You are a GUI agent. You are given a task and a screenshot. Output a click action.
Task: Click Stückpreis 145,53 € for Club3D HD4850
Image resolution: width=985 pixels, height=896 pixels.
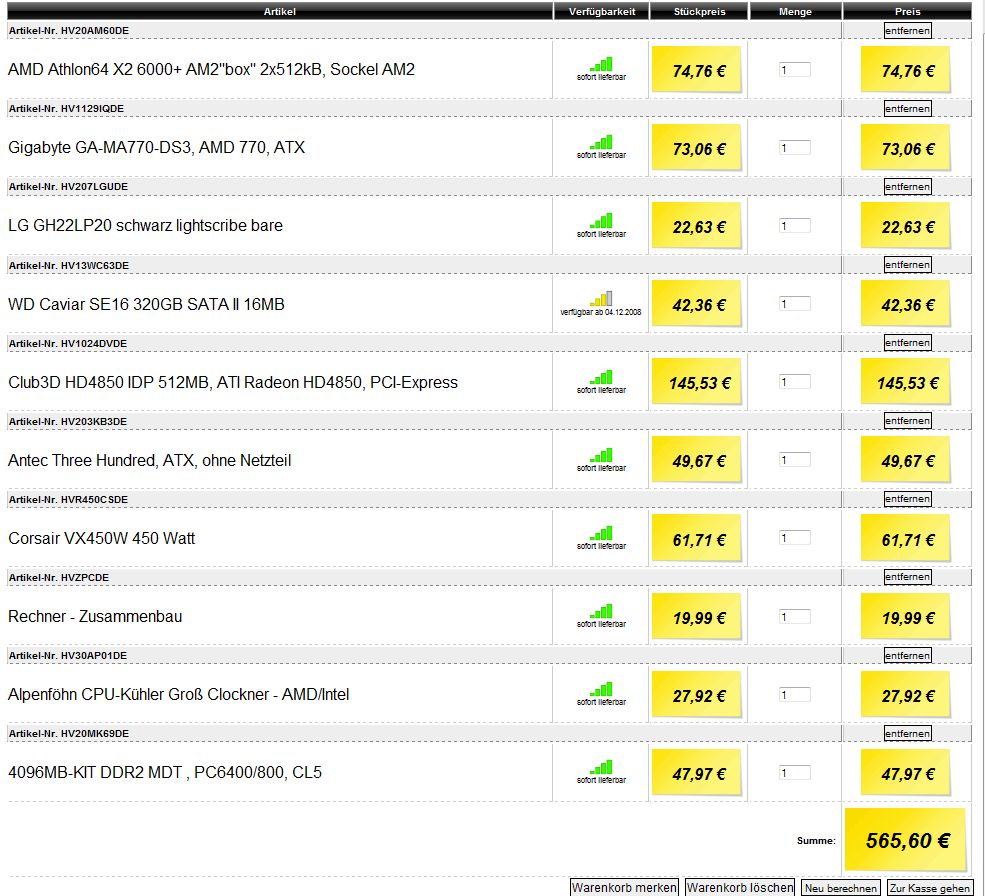(x=697, y=382)
